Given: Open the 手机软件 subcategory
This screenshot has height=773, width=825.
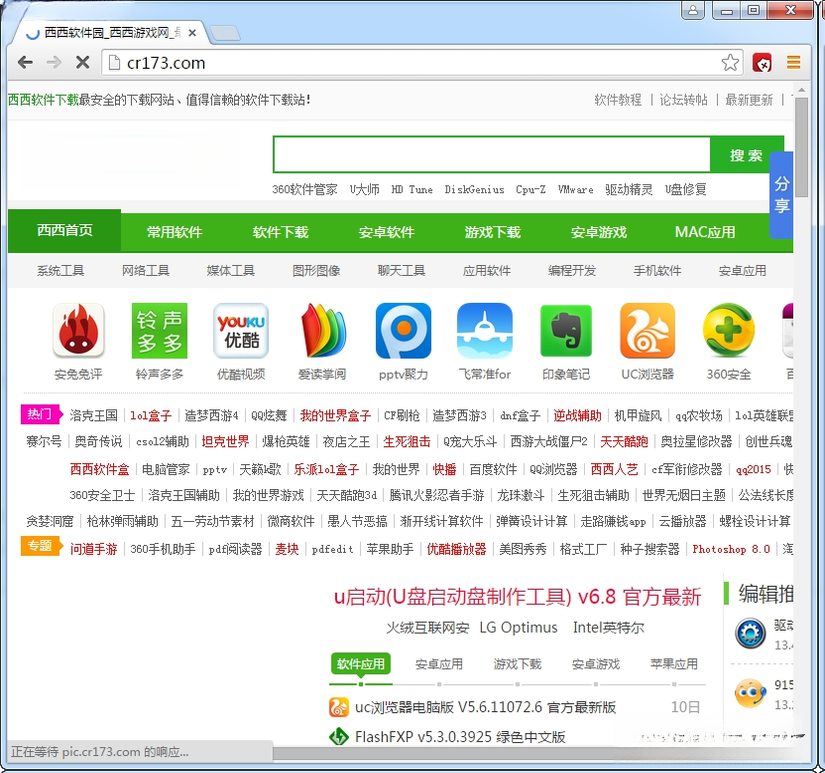Looking at the screenshot, I should (657, 270).
